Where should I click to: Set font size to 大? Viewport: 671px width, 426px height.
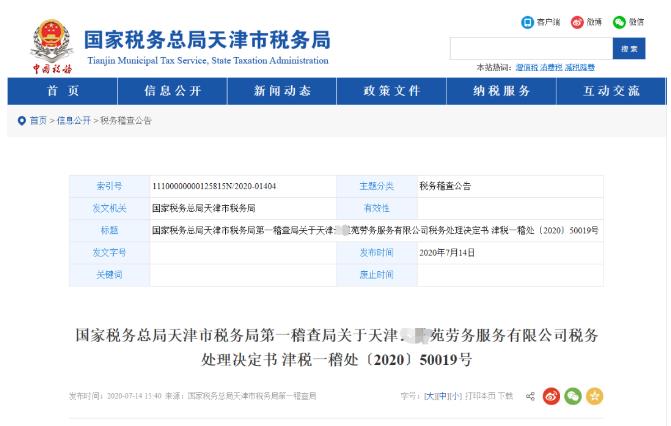tap(430, 396)
